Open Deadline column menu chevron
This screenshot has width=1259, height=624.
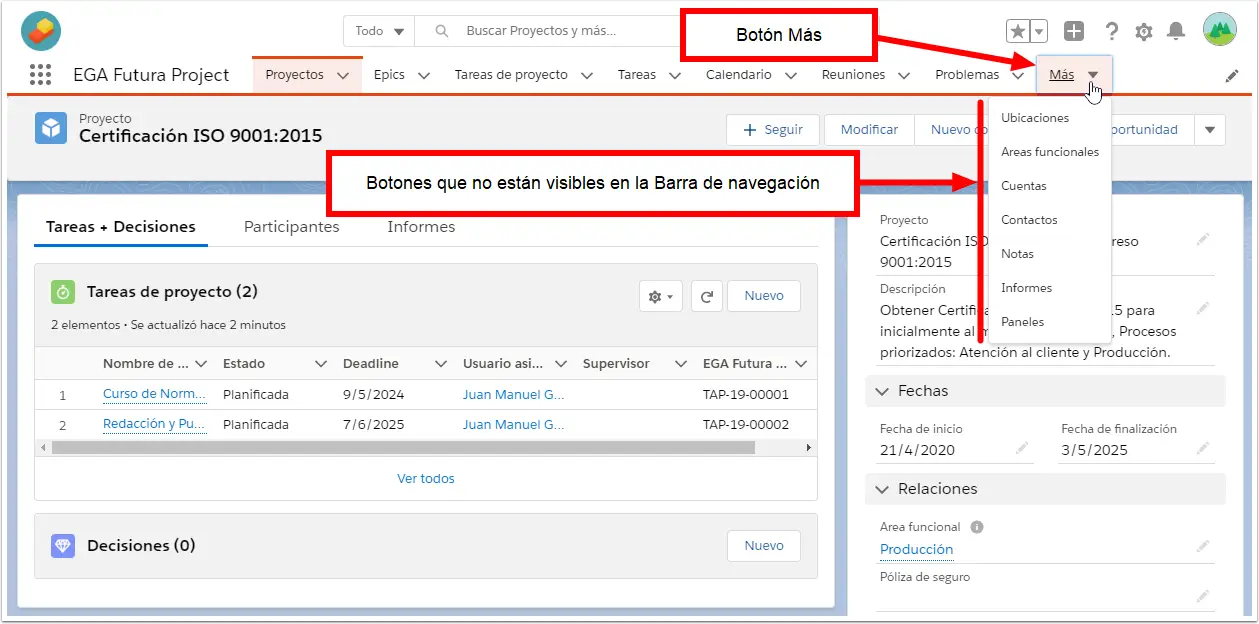[x=441, y=364]
